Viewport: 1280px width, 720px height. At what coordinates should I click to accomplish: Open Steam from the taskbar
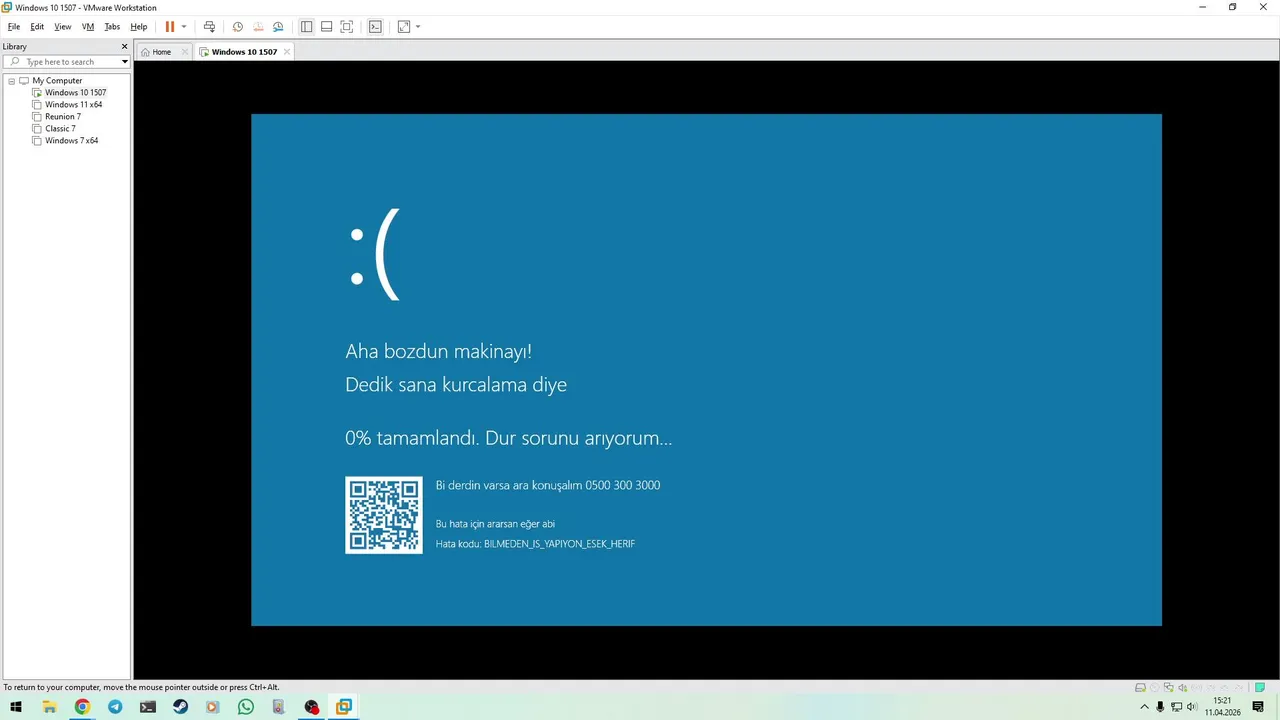click(x=180, y=707)
